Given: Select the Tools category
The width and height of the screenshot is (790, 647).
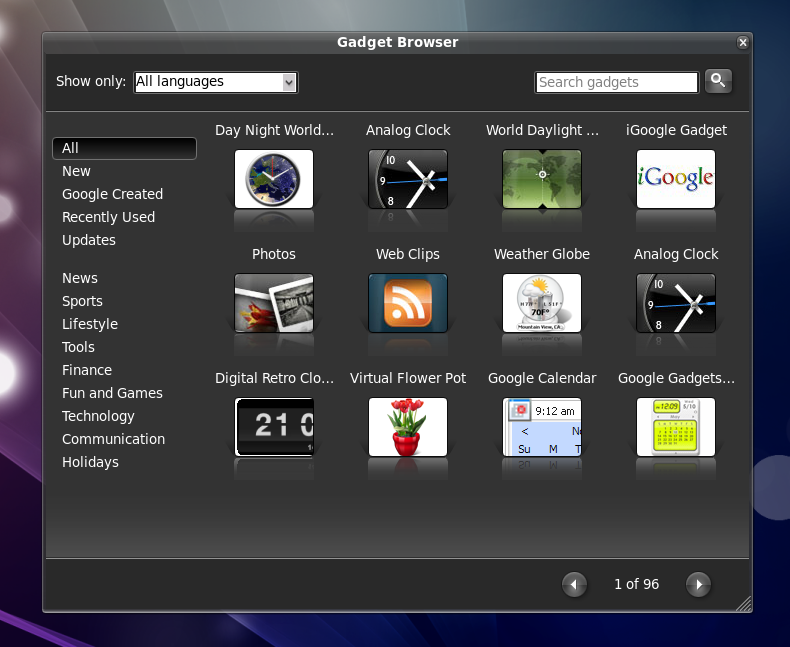Looking at the screenshot, I should tap(78, 347).
